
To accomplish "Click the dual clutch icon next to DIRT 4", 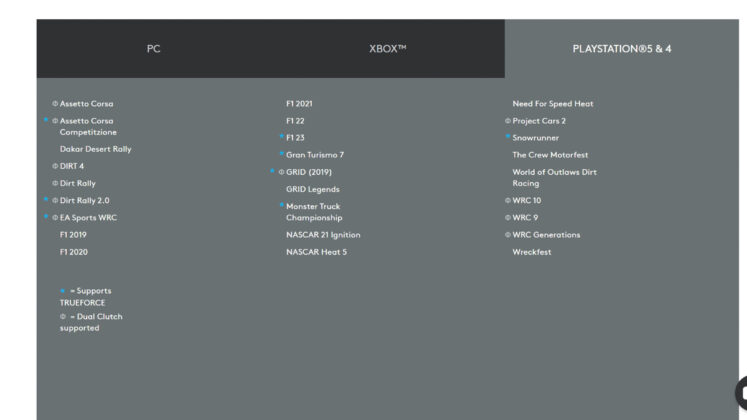I will pyautogui.click(x=55, y=166).
